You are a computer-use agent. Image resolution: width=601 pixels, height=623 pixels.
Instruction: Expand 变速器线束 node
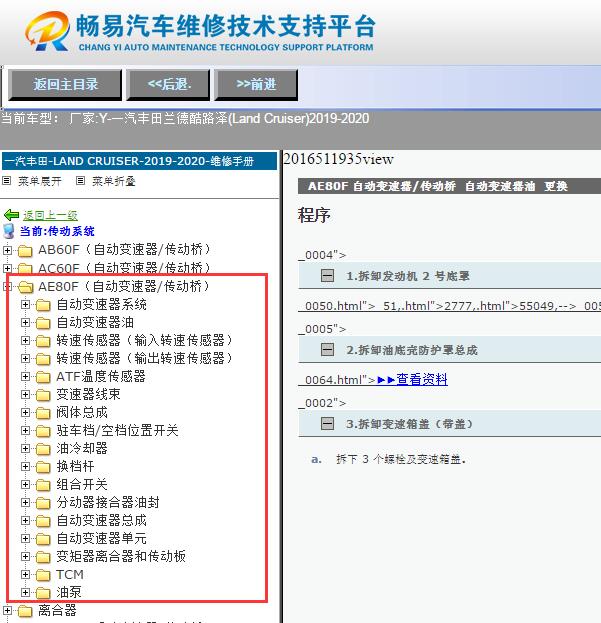click(25, 394)
